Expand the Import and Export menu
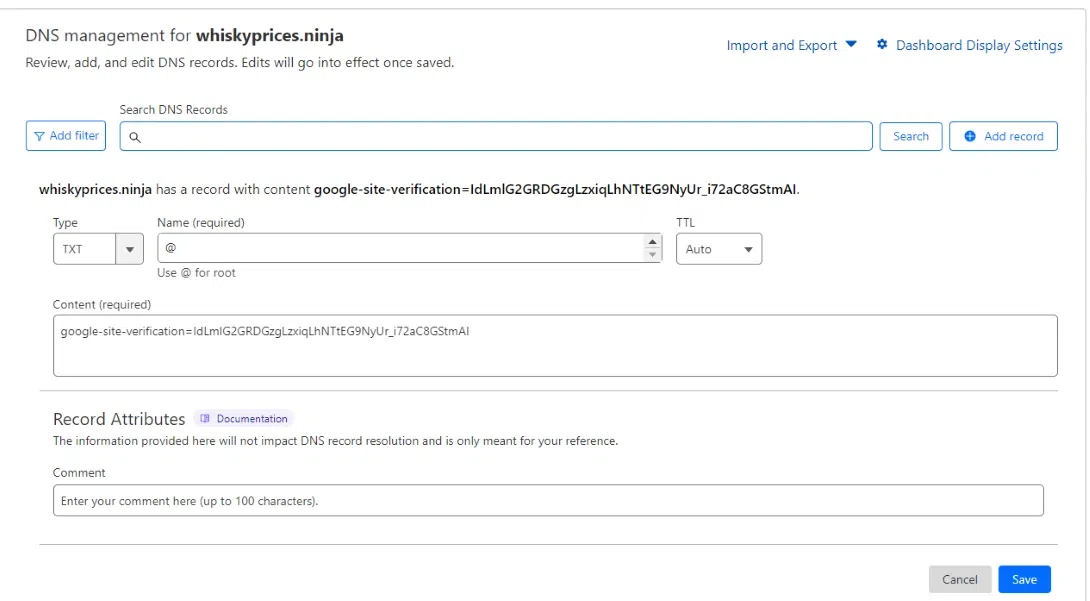 point(791,45)
